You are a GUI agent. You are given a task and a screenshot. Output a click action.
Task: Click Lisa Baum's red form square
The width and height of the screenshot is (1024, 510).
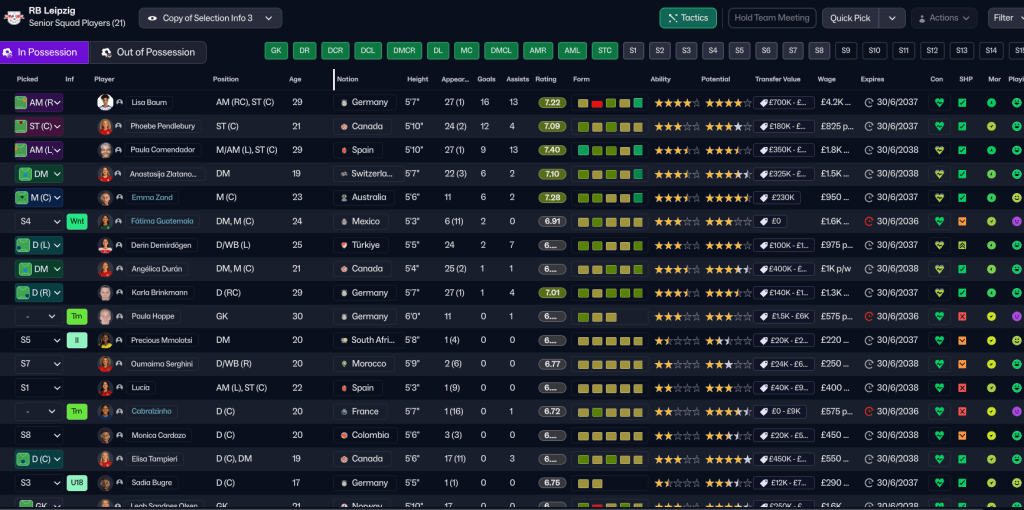[597, 102]
